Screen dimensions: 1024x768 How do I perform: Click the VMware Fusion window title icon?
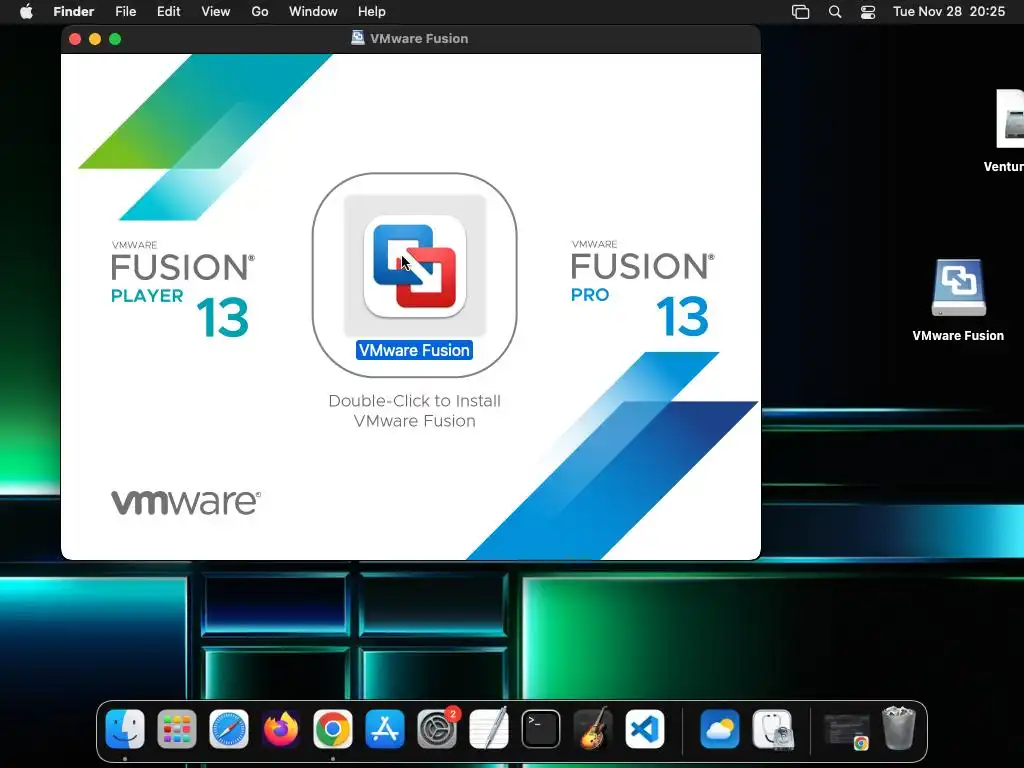click(x=358, y=38)
